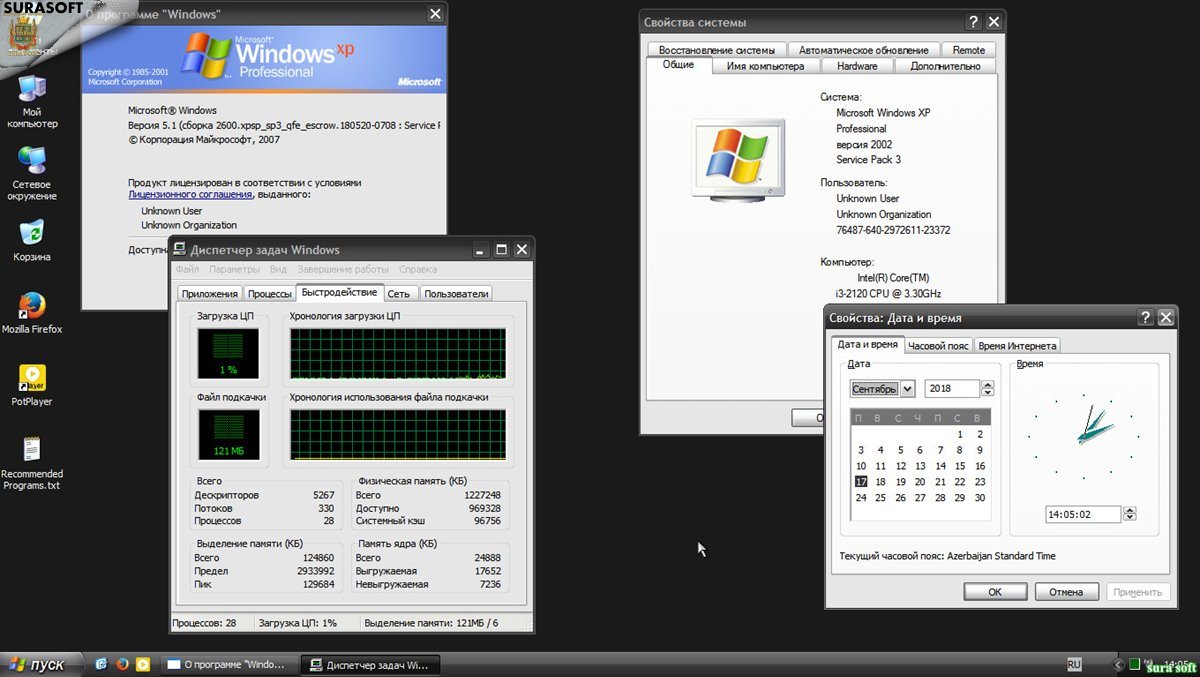Open Hardware tab in System Properties
1200x677 pixels.
[x=857, y=66]
